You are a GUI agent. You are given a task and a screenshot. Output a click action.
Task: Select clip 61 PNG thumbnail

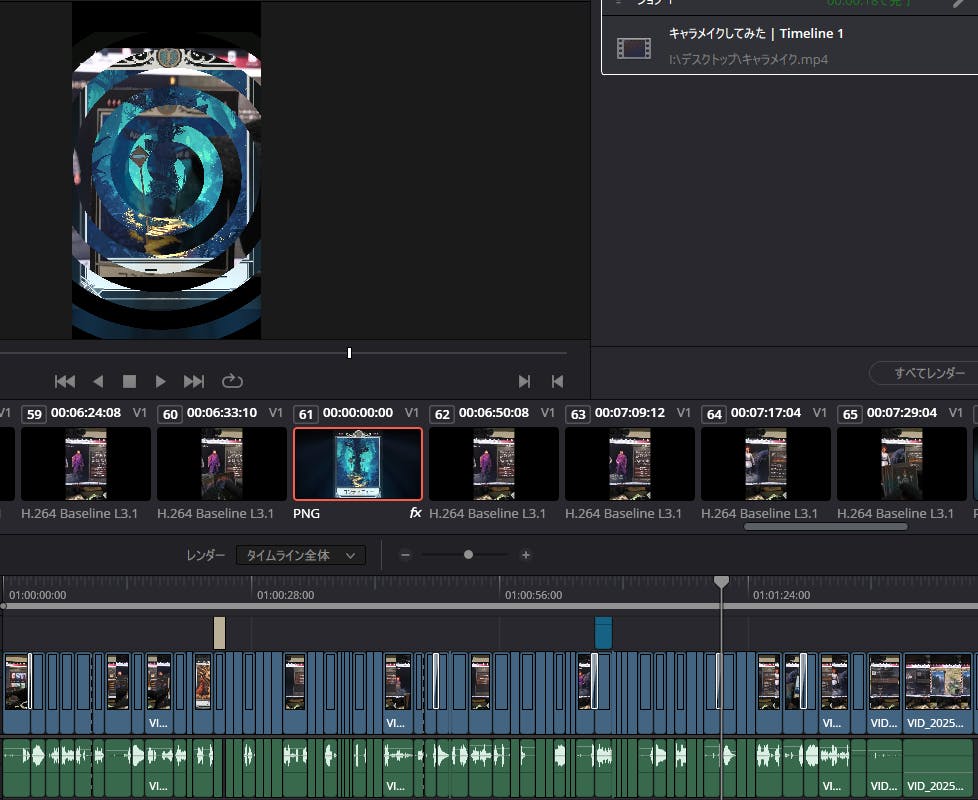(358, 464)
